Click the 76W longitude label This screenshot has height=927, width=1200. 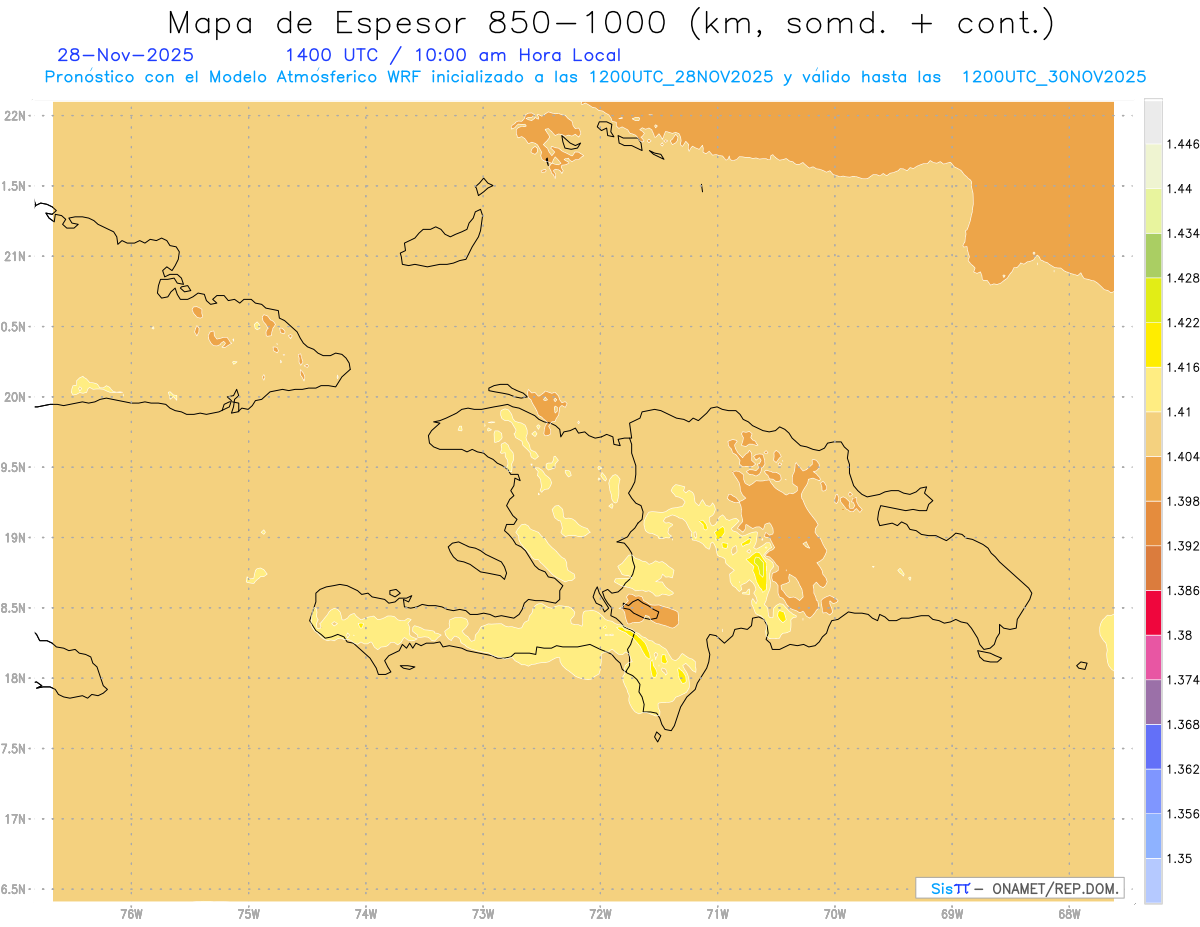[131, 913]
